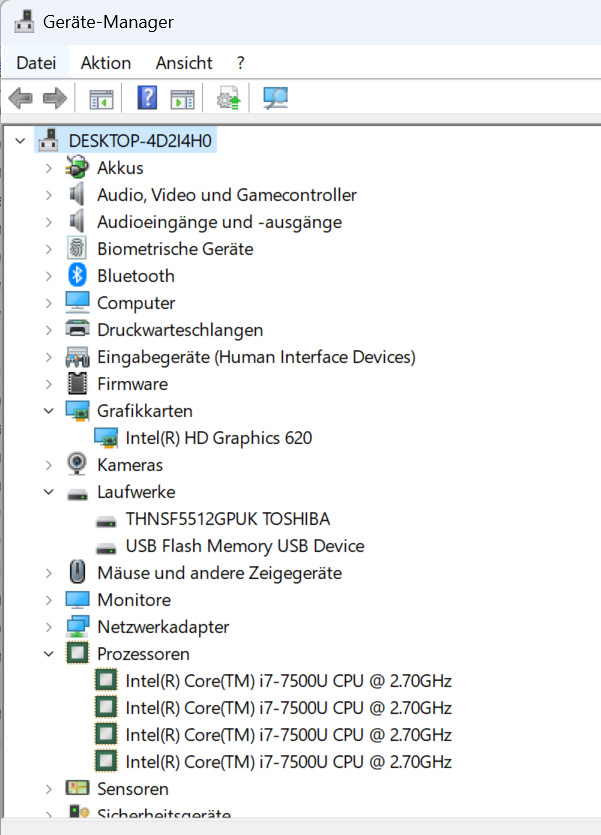Select the Druckwarteschlangen label

click(180, 330)
